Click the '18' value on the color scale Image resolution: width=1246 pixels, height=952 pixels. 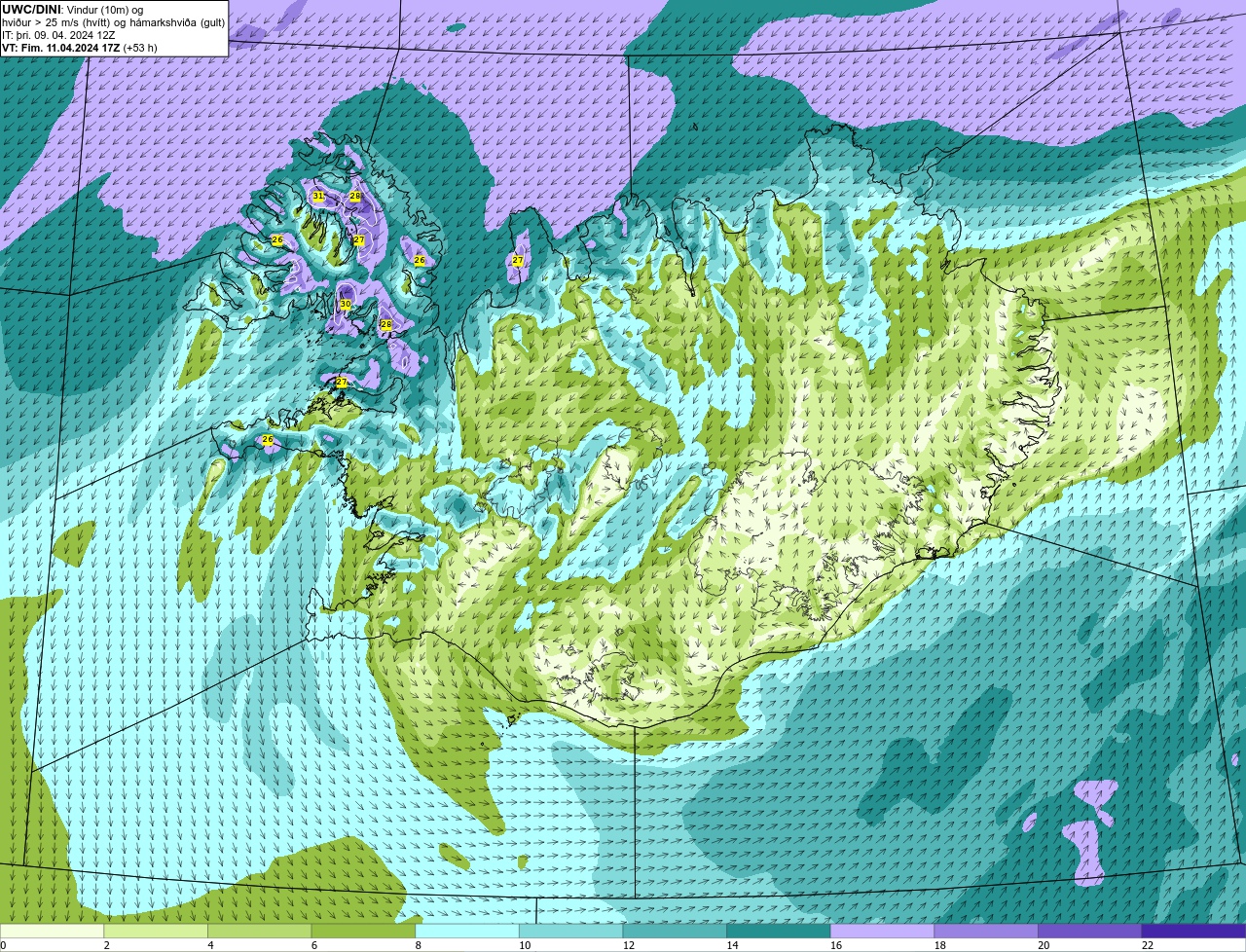[940, 945]
